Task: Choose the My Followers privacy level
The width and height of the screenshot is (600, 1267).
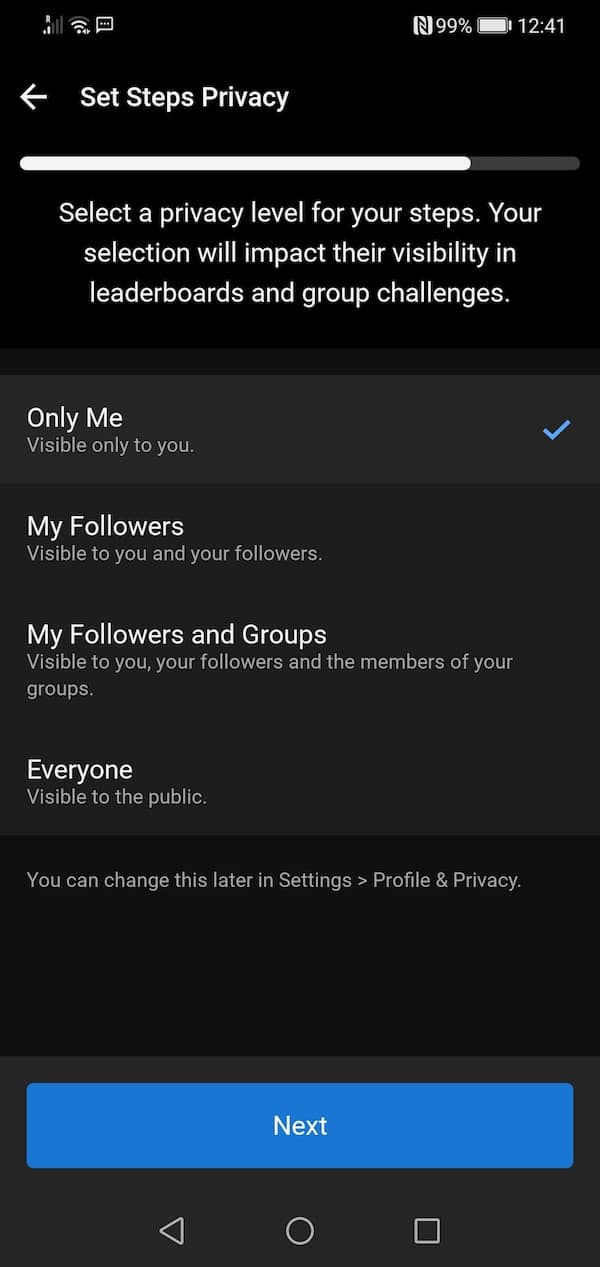Action: pos(300,537)
